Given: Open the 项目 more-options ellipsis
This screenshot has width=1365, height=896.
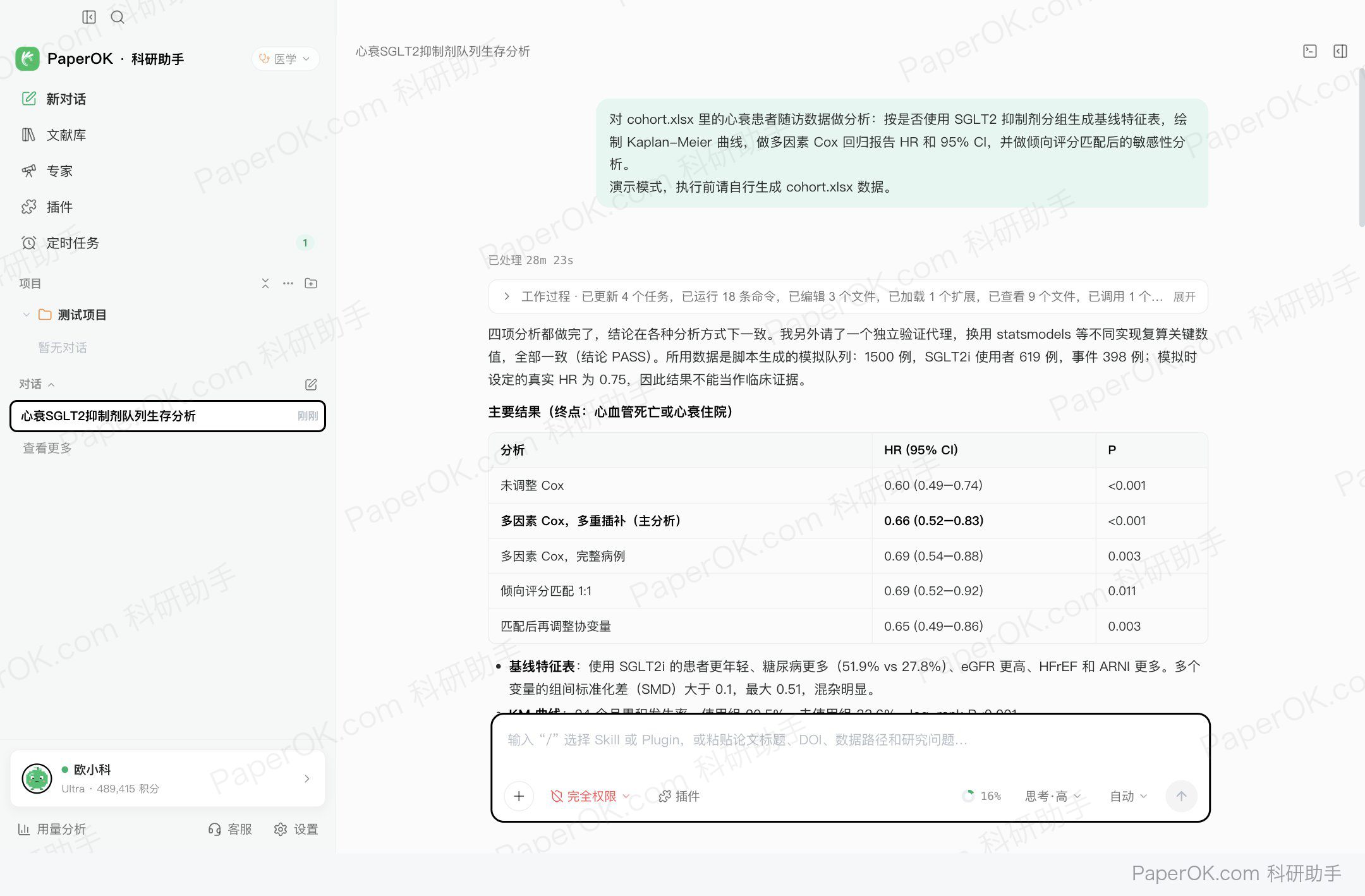Looking at the screenshot, I should (288, 283).
